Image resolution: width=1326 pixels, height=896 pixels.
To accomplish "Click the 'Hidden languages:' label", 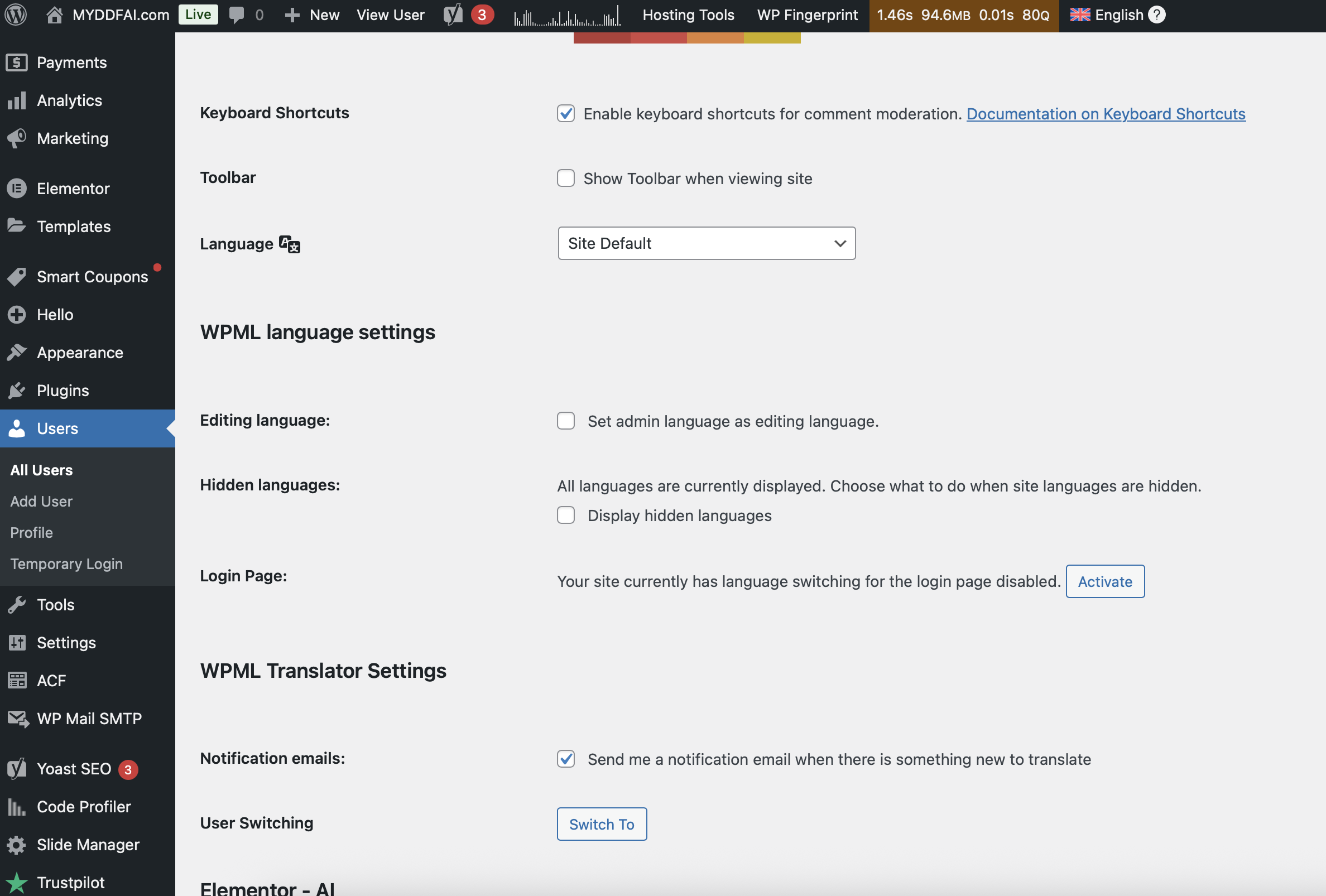I will 270,485.
